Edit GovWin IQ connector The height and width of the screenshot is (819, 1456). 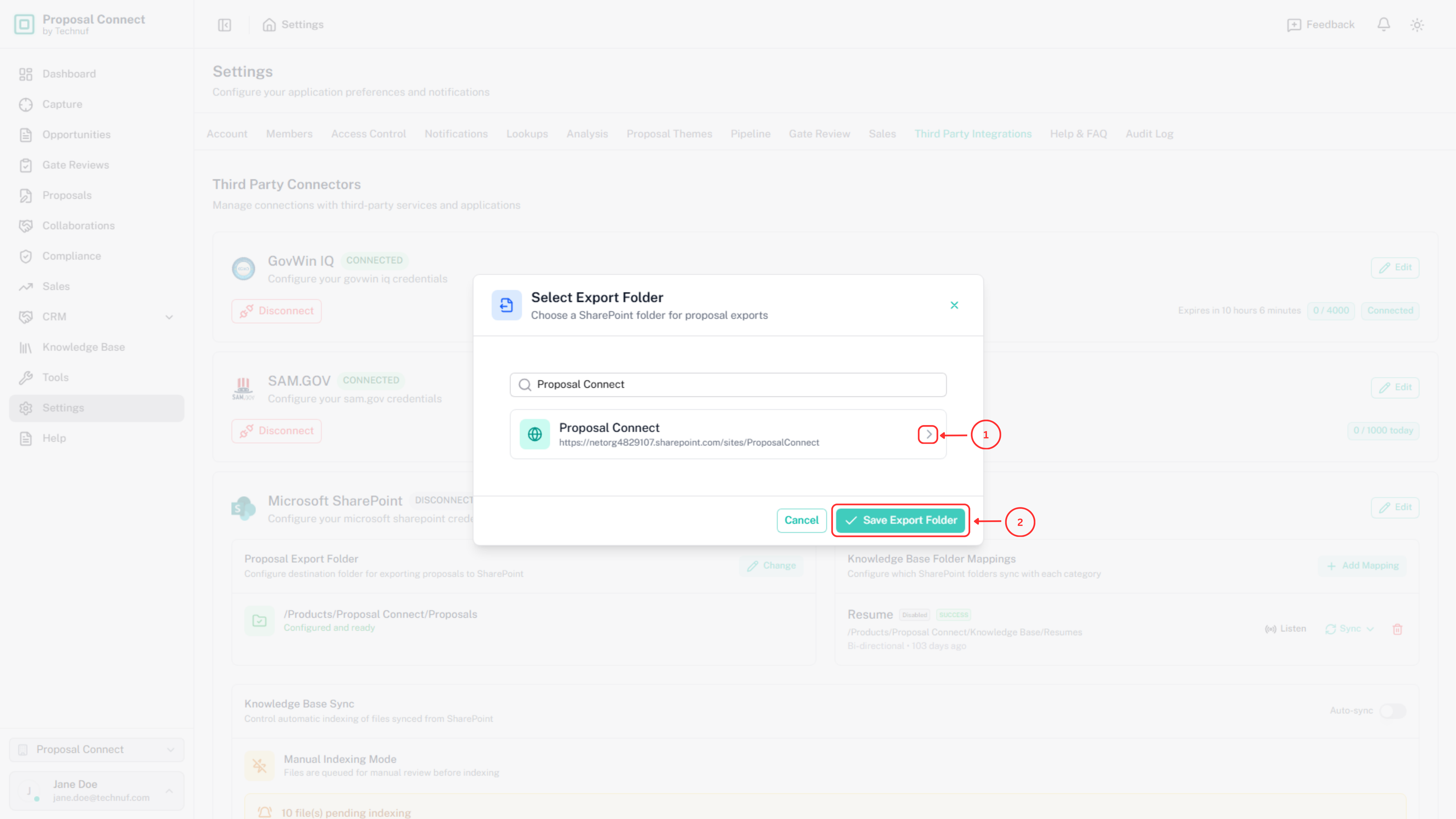coord(1395,268)
